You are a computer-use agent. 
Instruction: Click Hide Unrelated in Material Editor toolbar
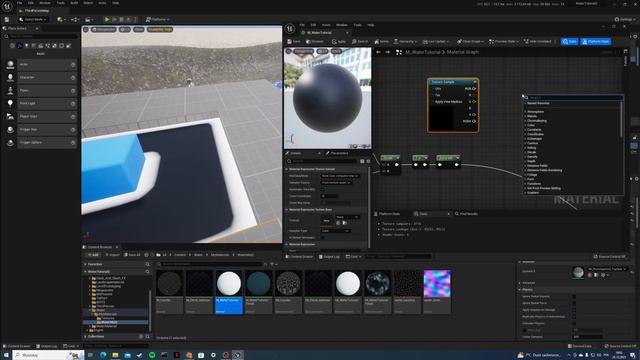538,41
